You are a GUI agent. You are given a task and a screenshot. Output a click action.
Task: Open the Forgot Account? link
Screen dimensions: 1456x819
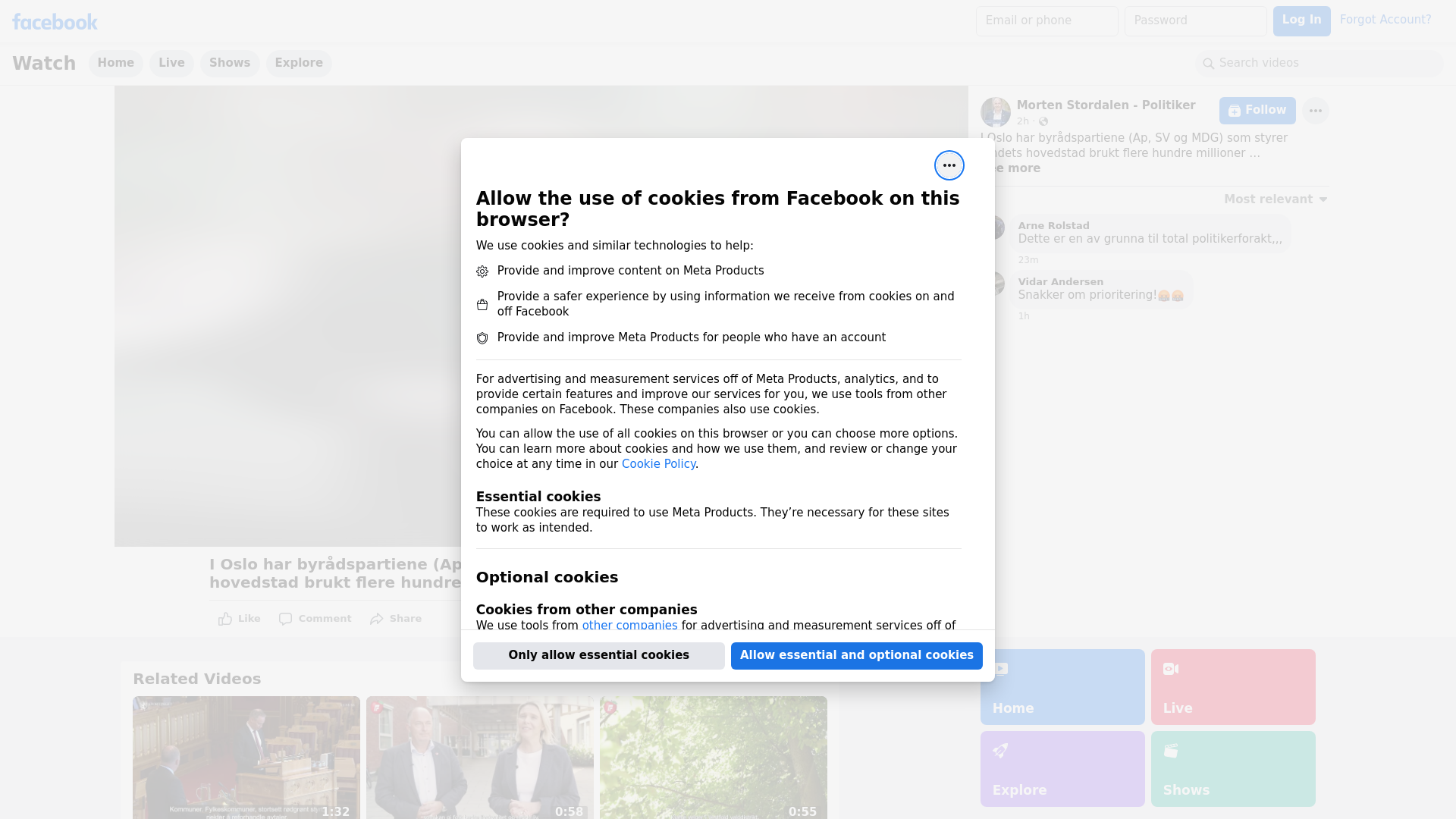coord(1385,20)
